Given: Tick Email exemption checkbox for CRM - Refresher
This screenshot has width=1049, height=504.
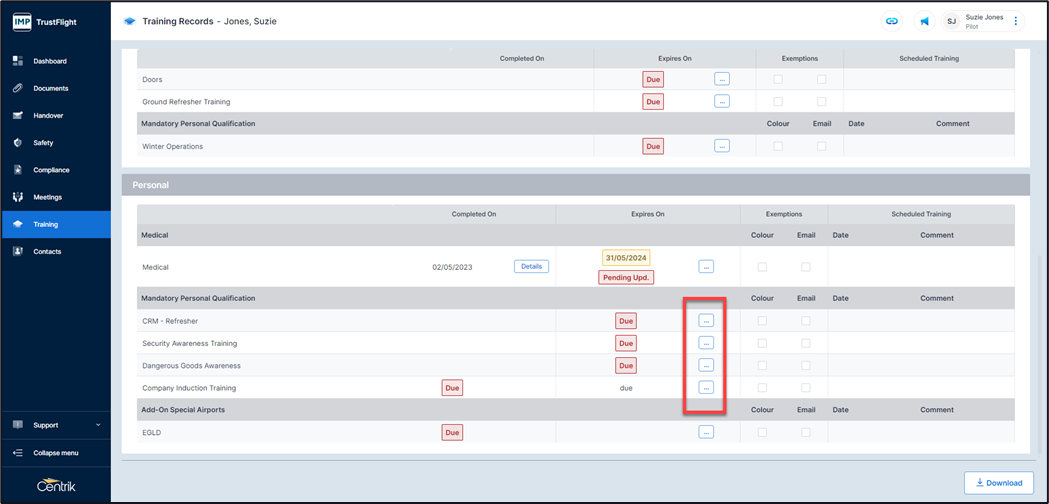Looking at the screenshot, I should [x=806, y=321].
